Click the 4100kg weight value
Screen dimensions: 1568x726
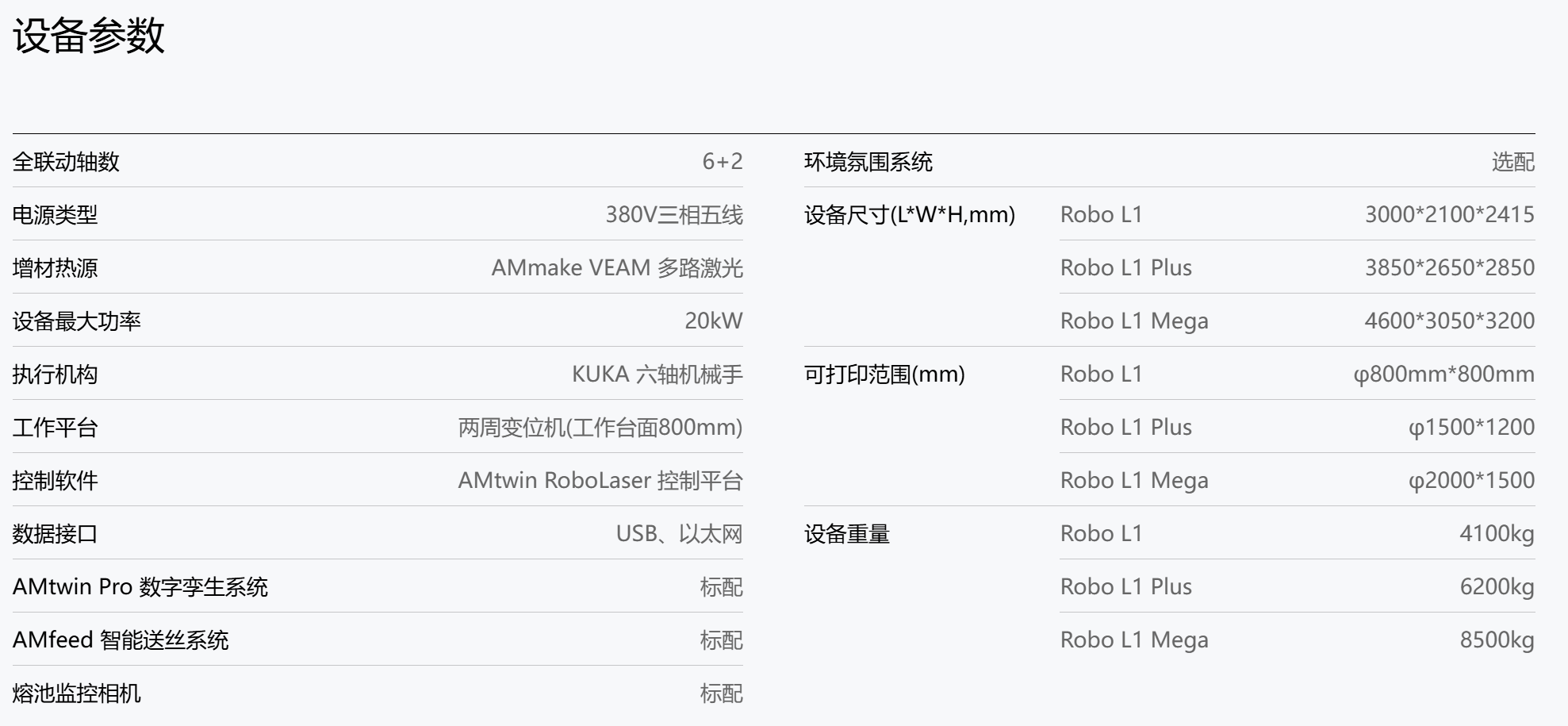pos(1497,534)
